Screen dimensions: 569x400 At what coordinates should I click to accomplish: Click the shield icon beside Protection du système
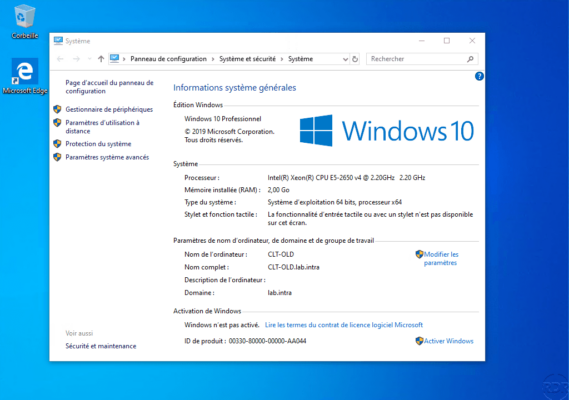[57, 144]
